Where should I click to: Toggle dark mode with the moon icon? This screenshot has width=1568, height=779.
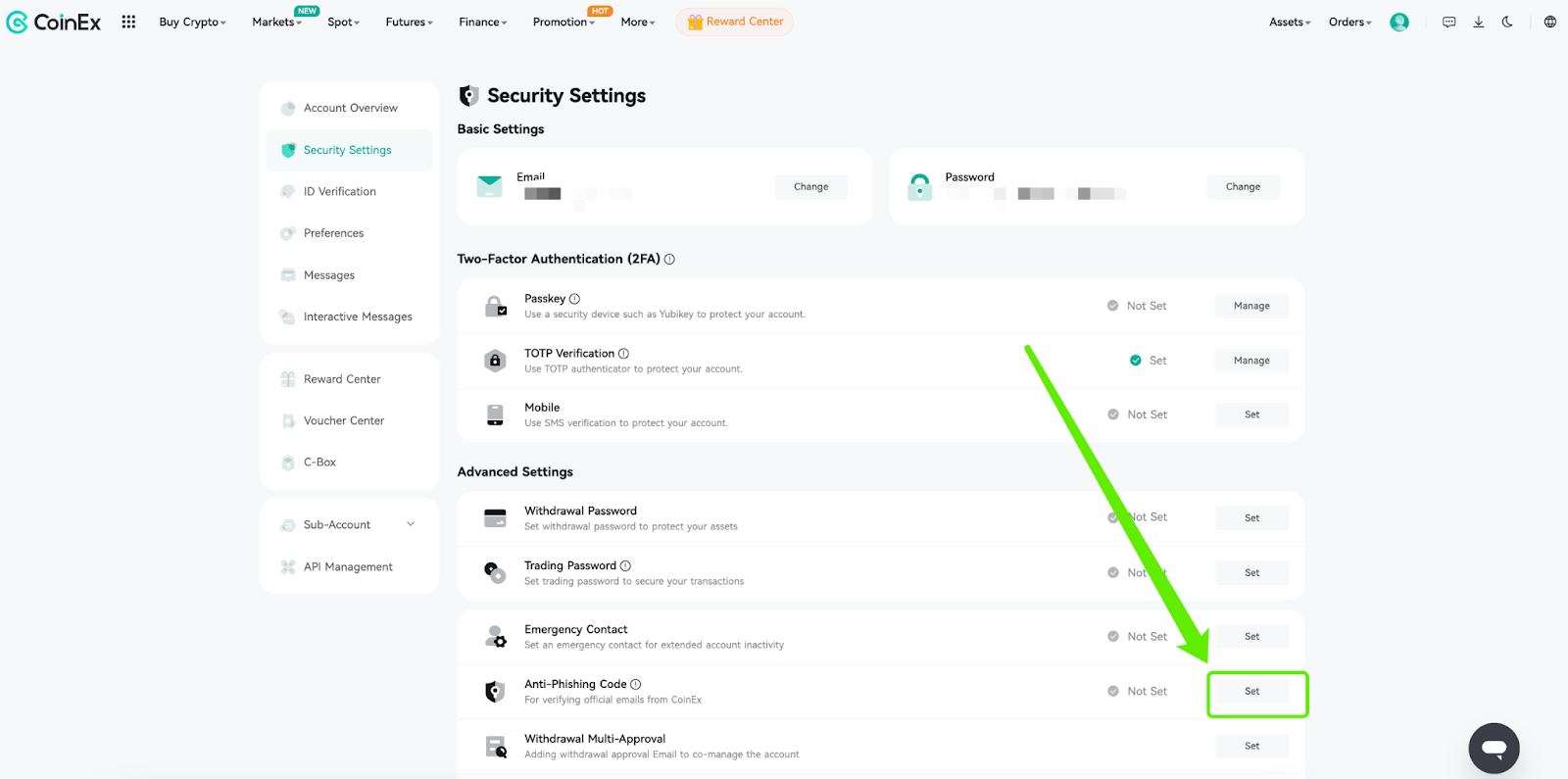(1507, 22)
